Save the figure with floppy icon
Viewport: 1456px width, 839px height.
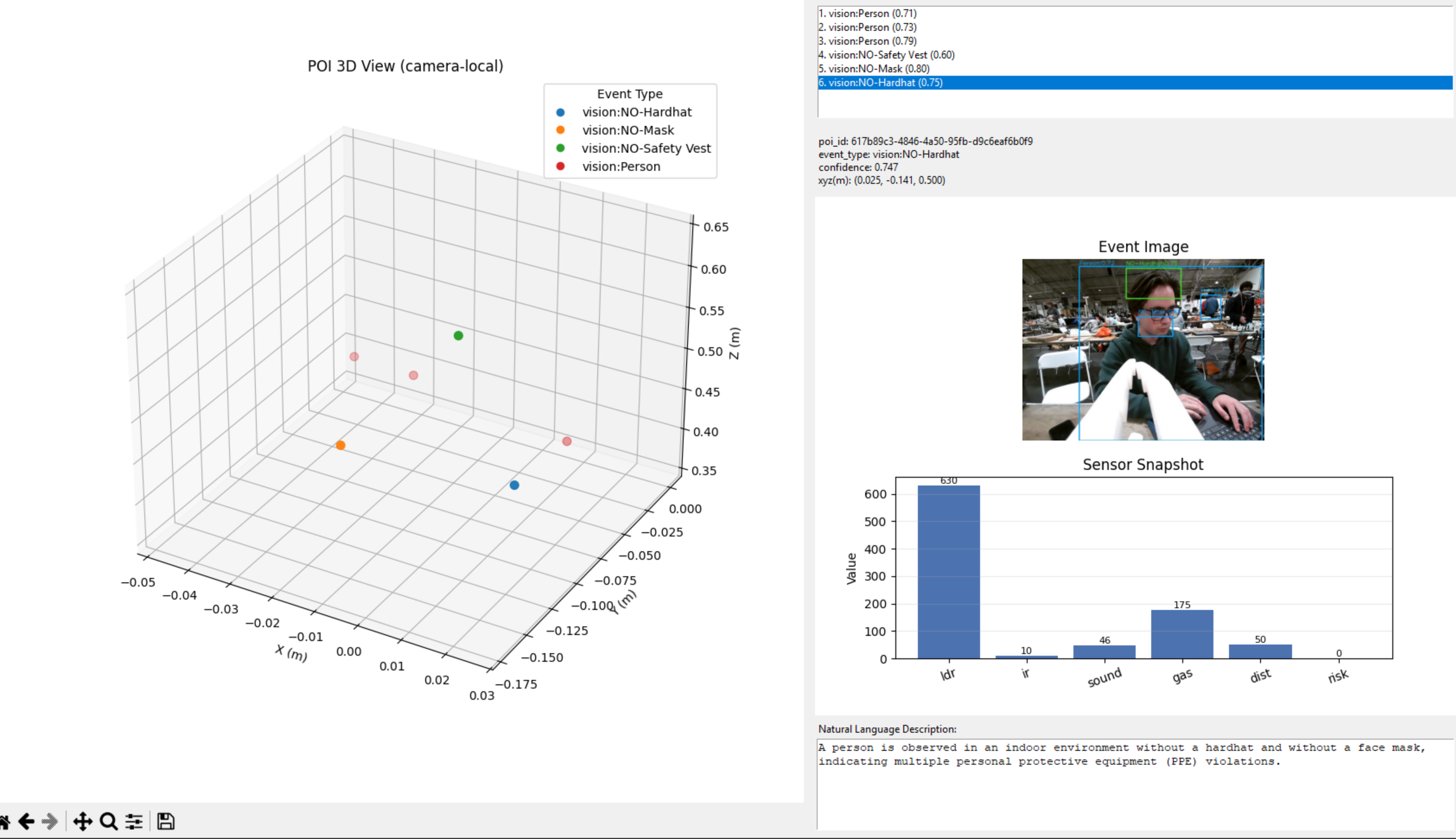click(166, 821)
